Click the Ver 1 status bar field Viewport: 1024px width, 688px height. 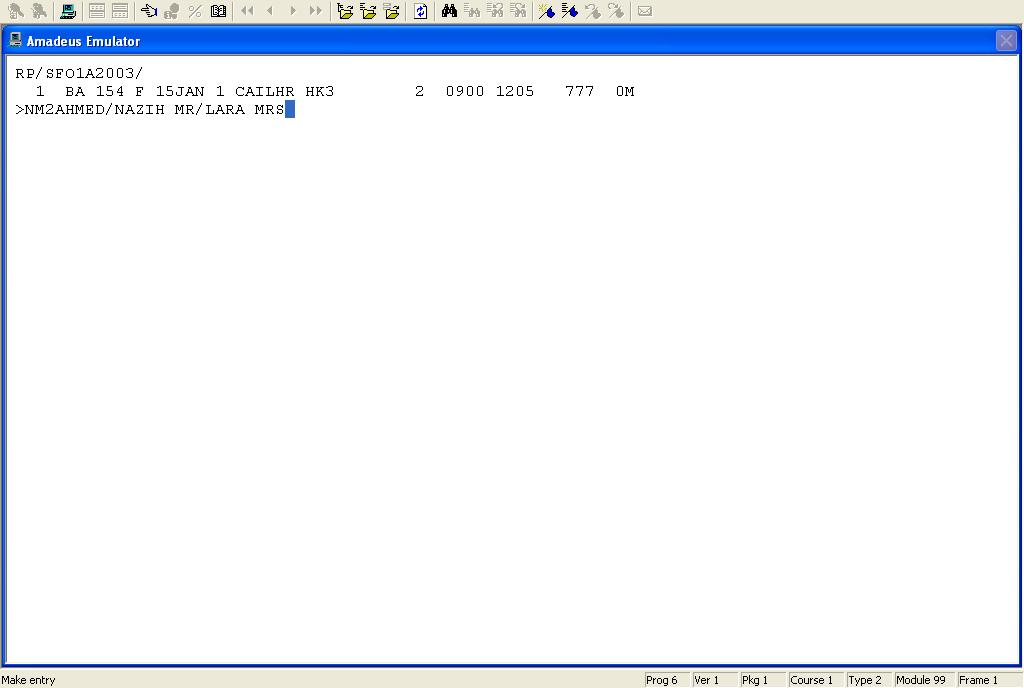(714, 680)
